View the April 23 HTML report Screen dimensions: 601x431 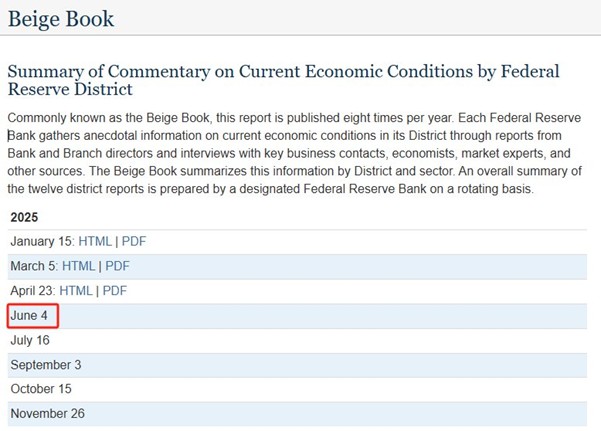click(76, 291)
